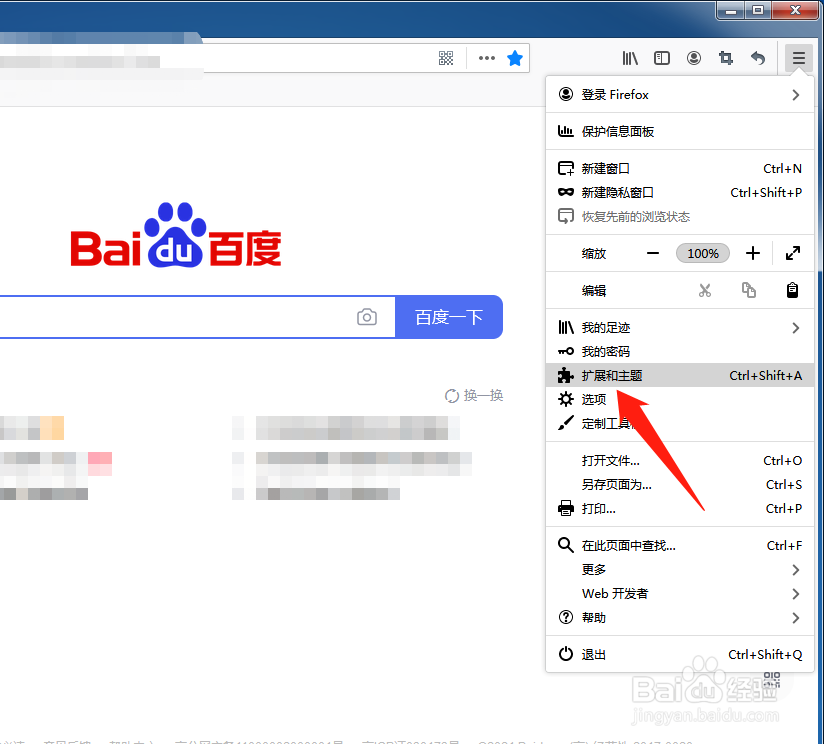Click the undo arrow toolbar icon
Image resolution: width=824 pixels, height=744 pixels.
757,58
